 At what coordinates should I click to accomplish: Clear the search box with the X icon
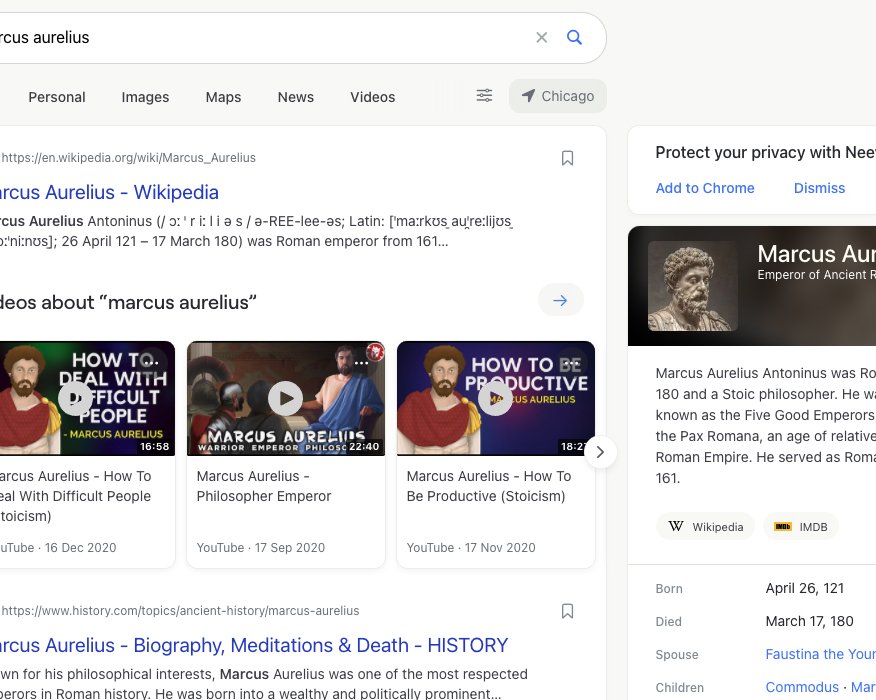coord(541,37)
